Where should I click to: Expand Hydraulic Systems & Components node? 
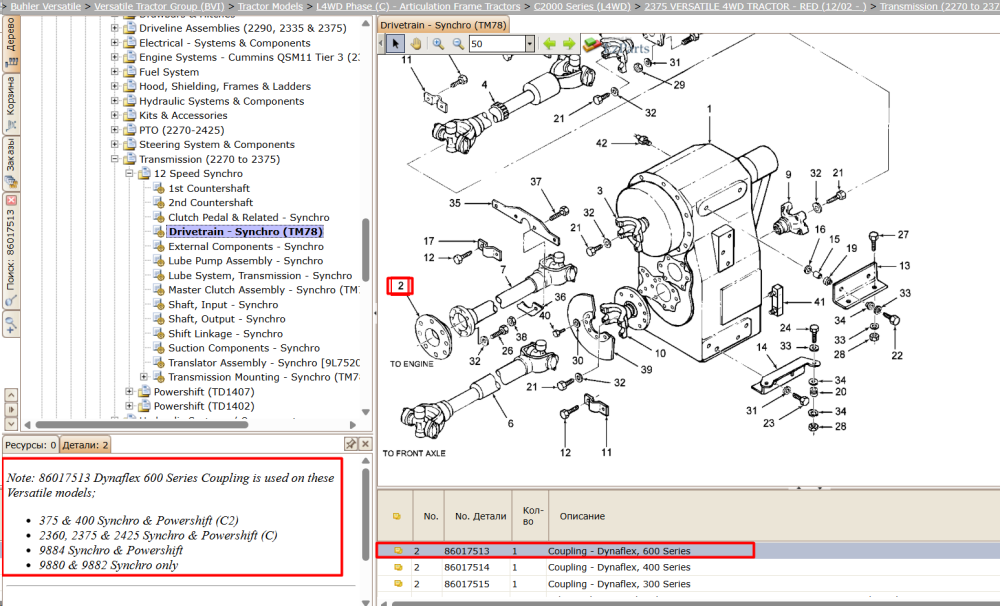tap(115, 101)
